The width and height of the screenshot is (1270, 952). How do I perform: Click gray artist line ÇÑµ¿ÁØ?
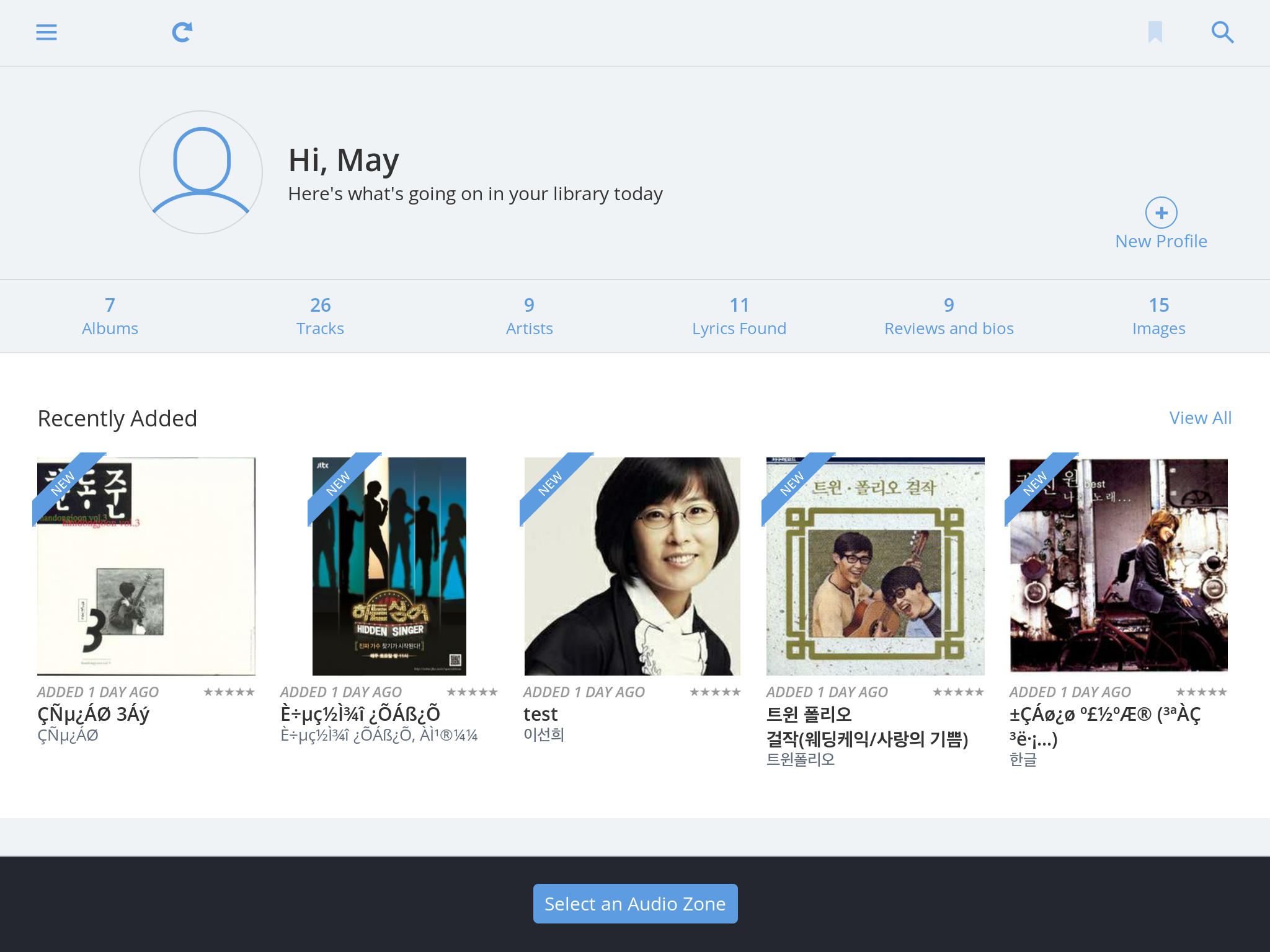click(x=68, y=736)
